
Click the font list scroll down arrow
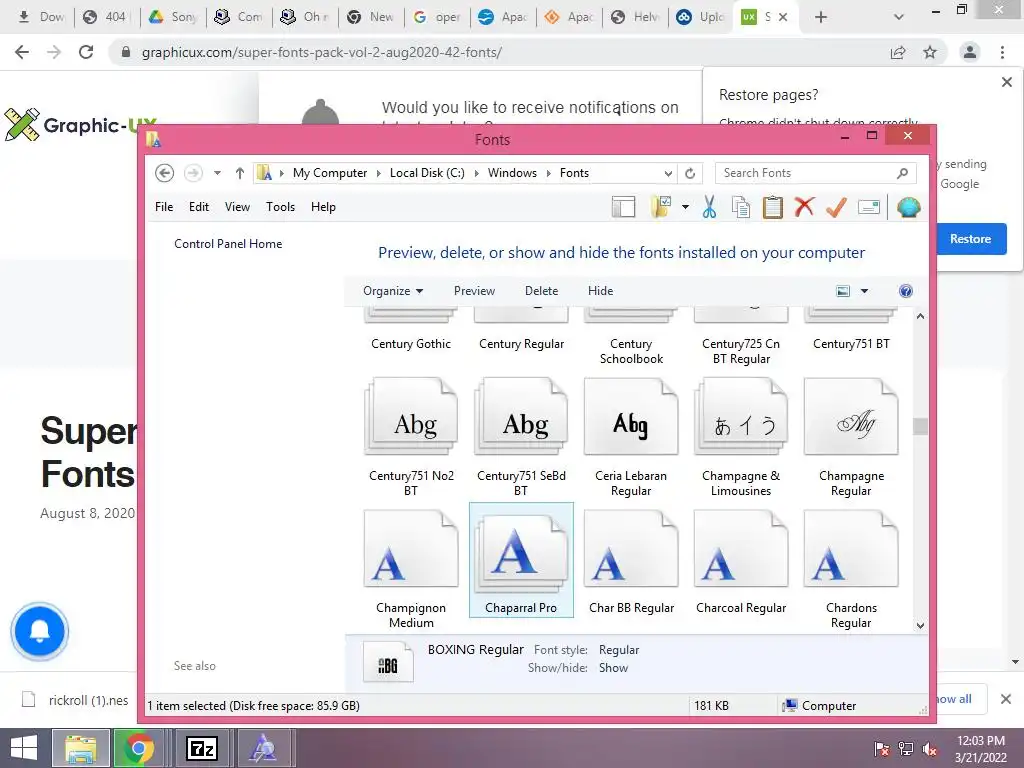pos(920,625)
